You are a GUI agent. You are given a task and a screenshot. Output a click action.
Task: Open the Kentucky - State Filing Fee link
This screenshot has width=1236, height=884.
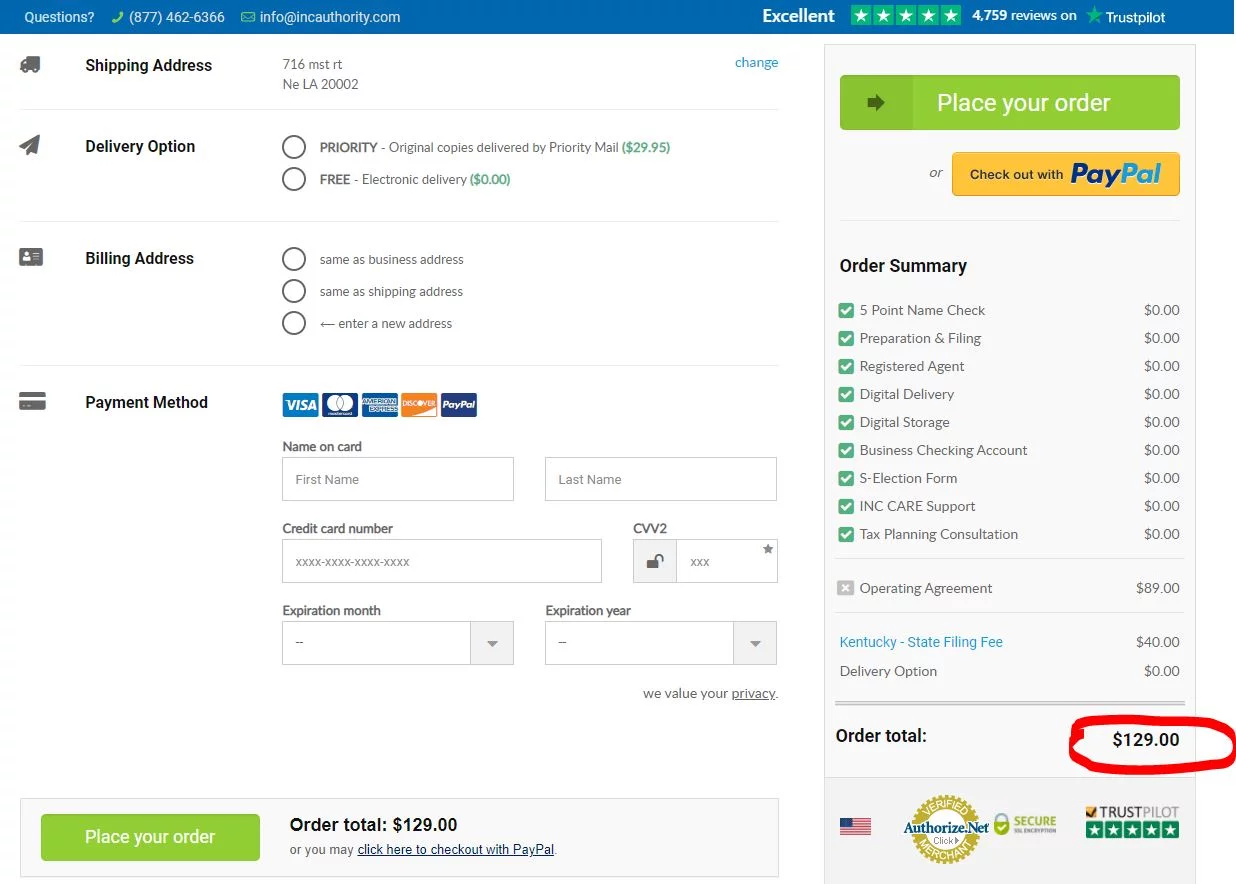tap(921, 642)
